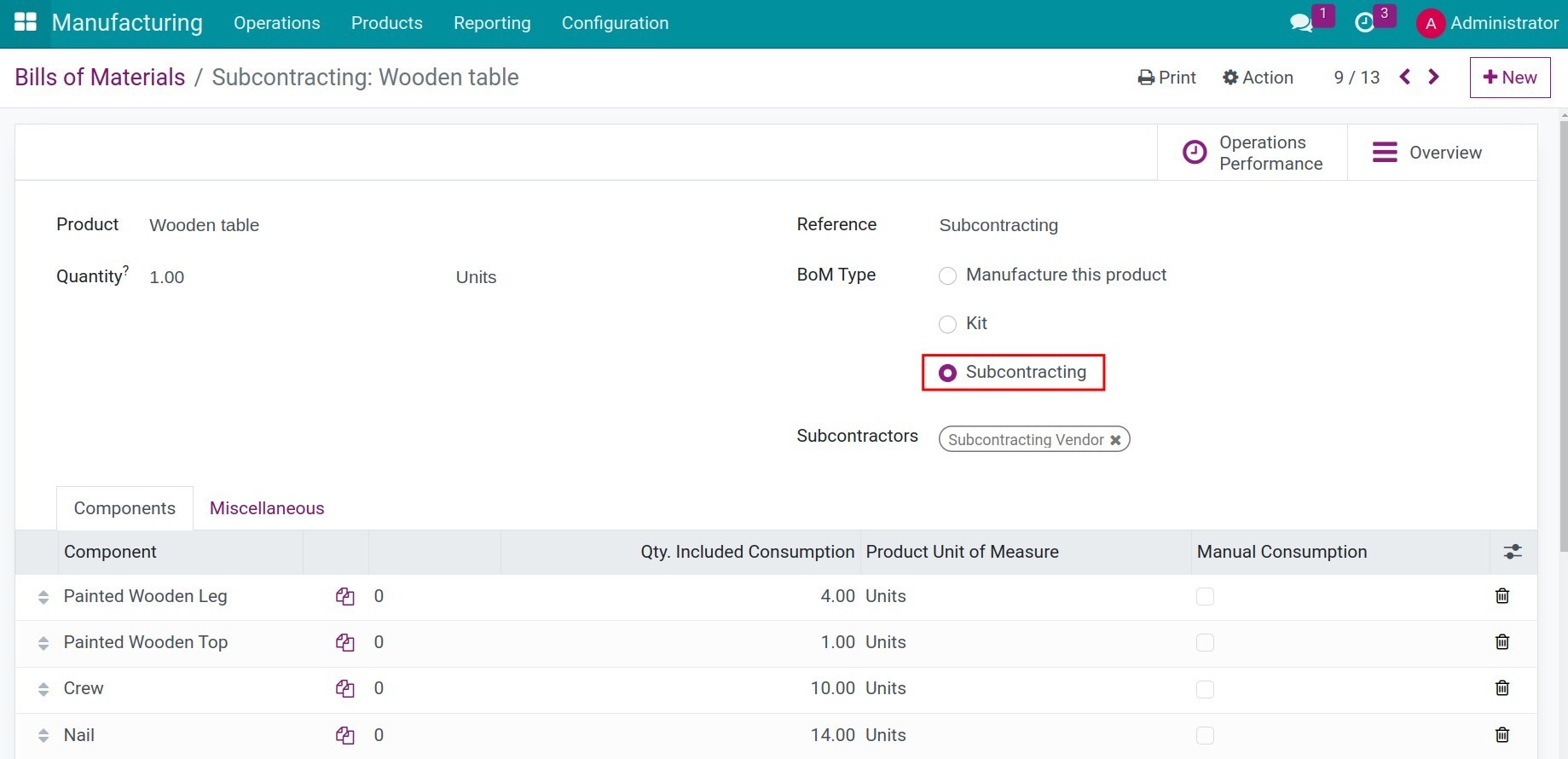1568x759 pixels.
Task: Select the Subcontracting BoM type
Action: tap(947, 373)
